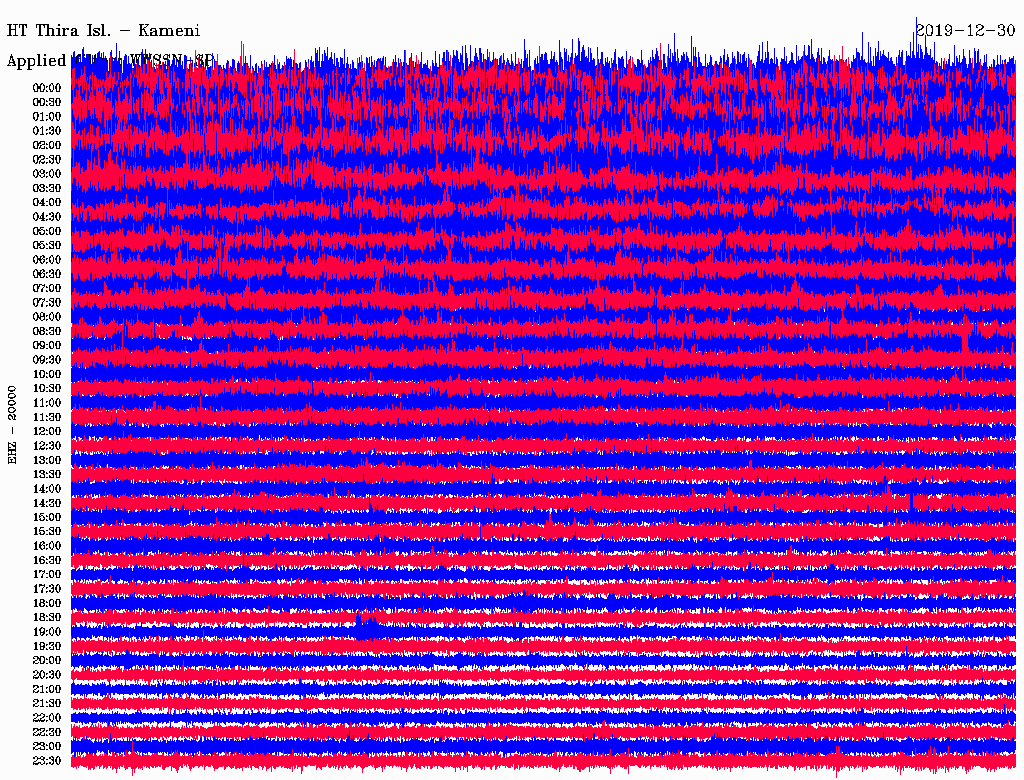Select the 02:30 time label
The height and width of the screenshot is (780, 1024).
(x=46, y=160)
